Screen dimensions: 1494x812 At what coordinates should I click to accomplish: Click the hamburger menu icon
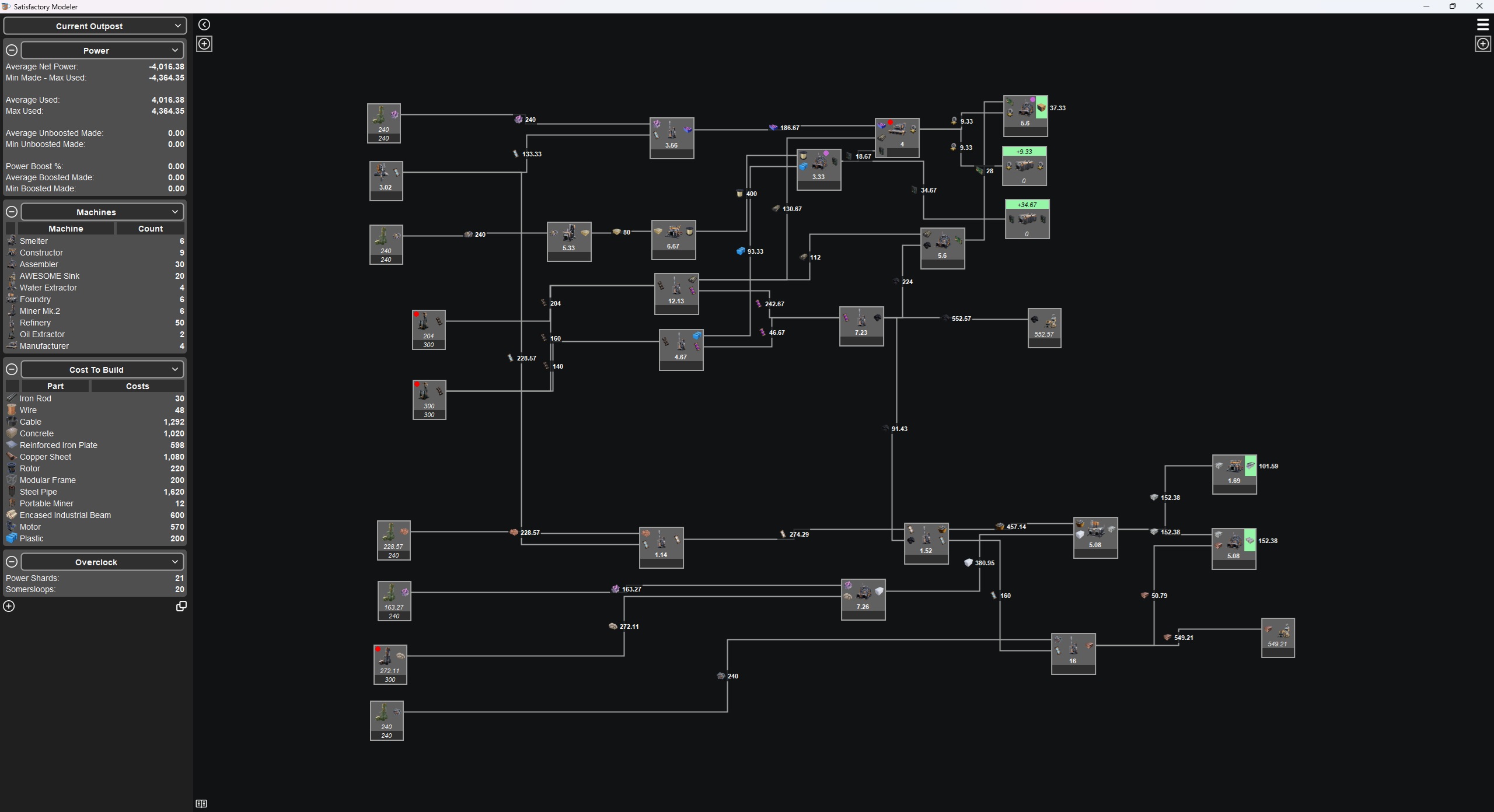click(x=1483, y=24)
